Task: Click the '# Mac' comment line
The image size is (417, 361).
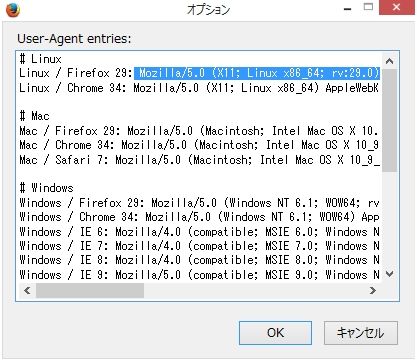Action: pos(34,116)
